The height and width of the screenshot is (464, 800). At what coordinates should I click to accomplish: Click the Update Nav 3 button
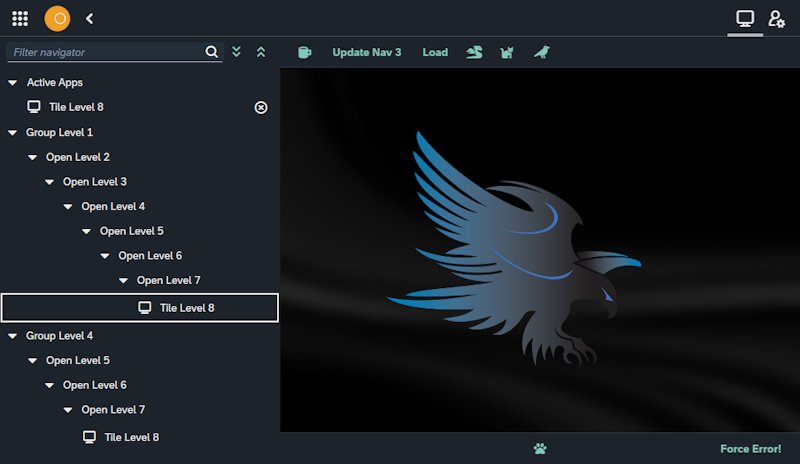point(367,52)
